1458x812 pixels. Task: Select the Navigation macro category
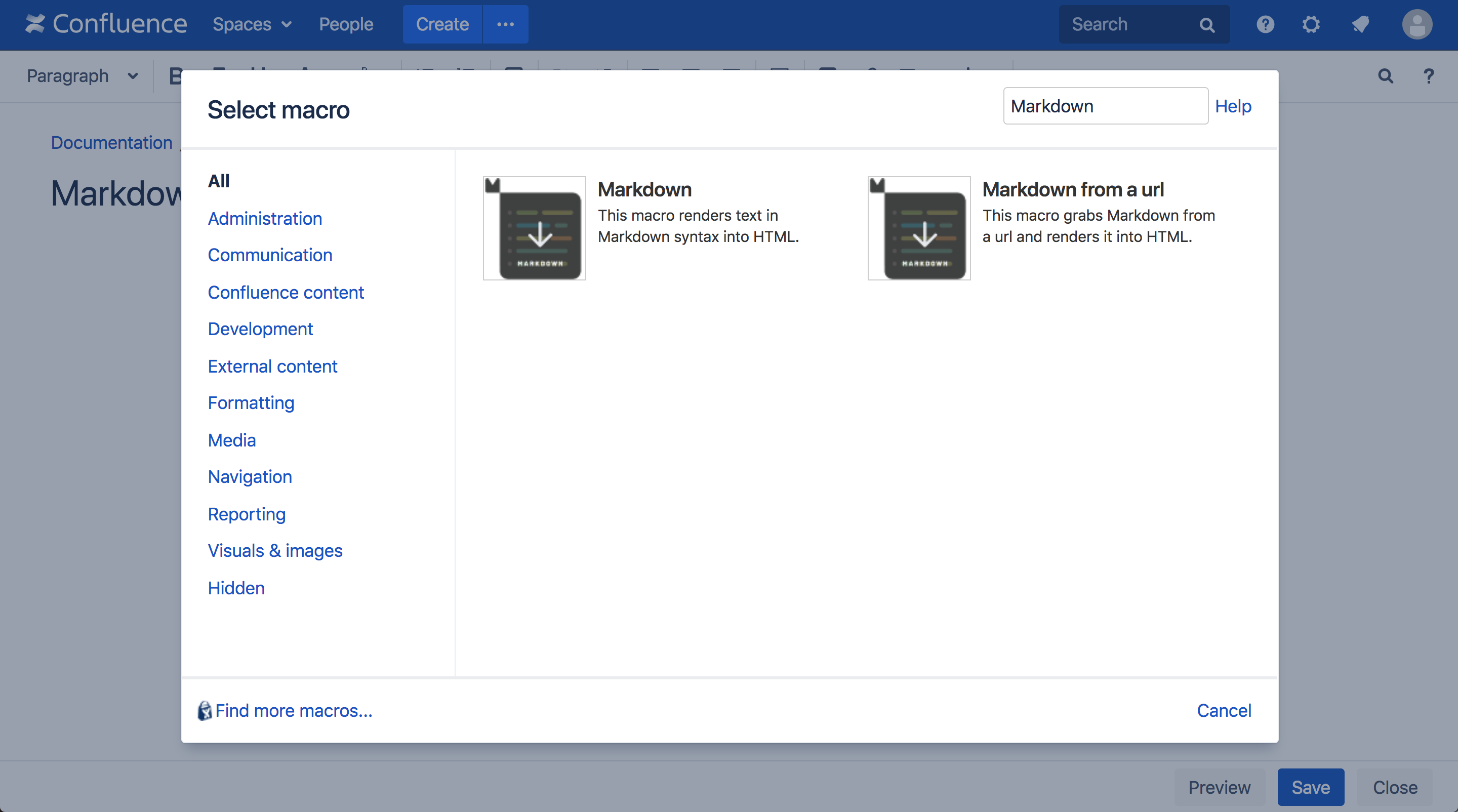[x=250, y=477]
